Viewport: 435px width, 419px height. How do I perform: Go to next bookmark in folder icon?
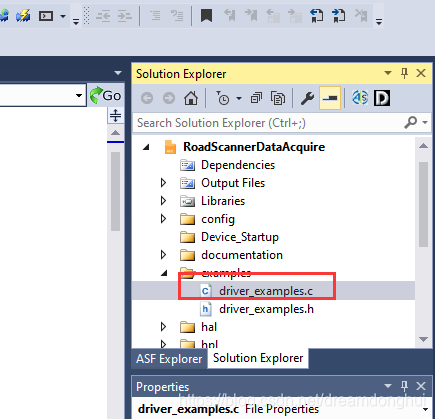pos(295,16)
